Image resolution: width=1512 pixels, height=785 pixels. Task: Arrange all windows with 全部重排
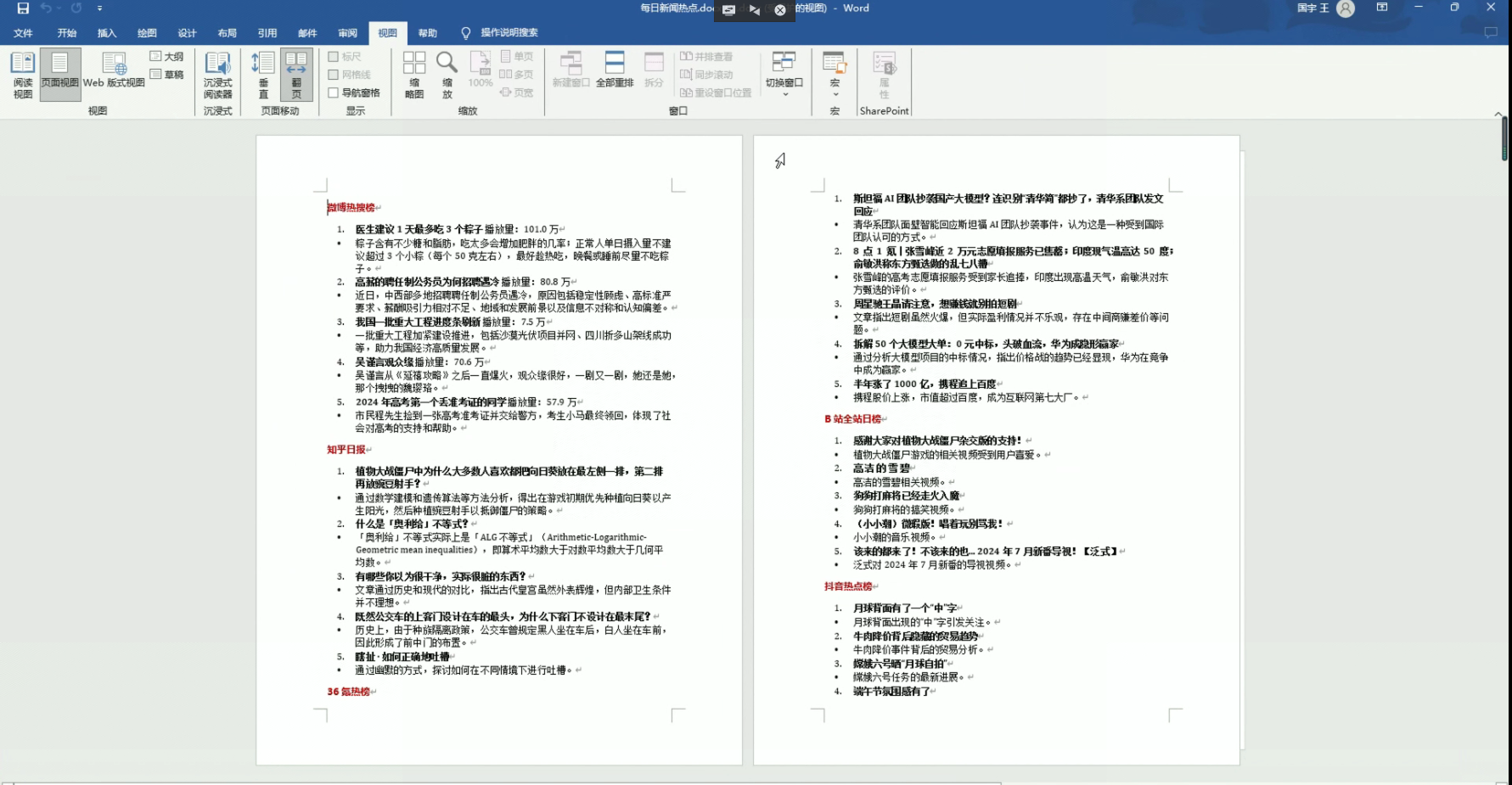pos(615,70)
